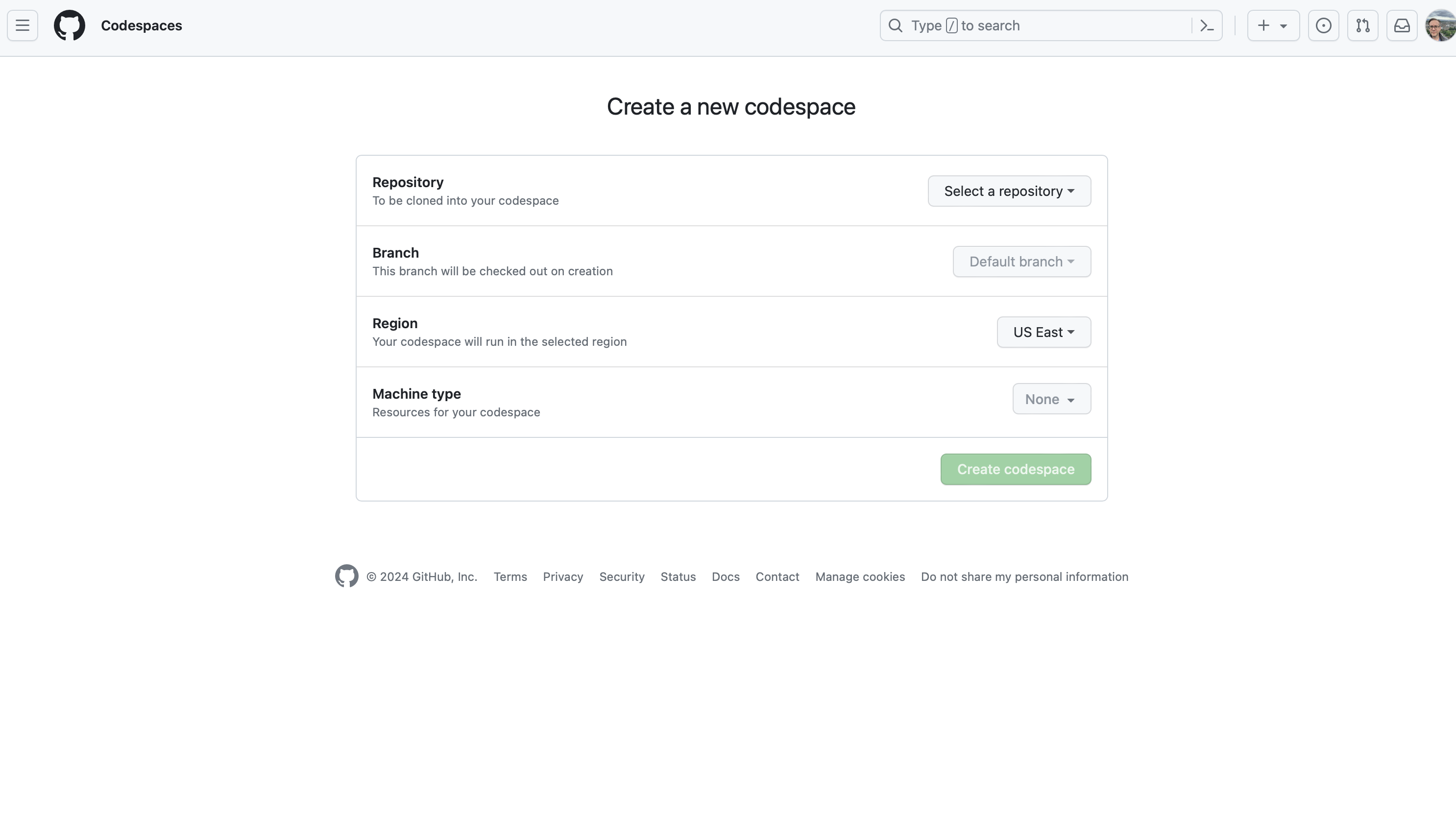1456x816 pixels.
Task: Open the Privacy footer link
Action: 563,576
